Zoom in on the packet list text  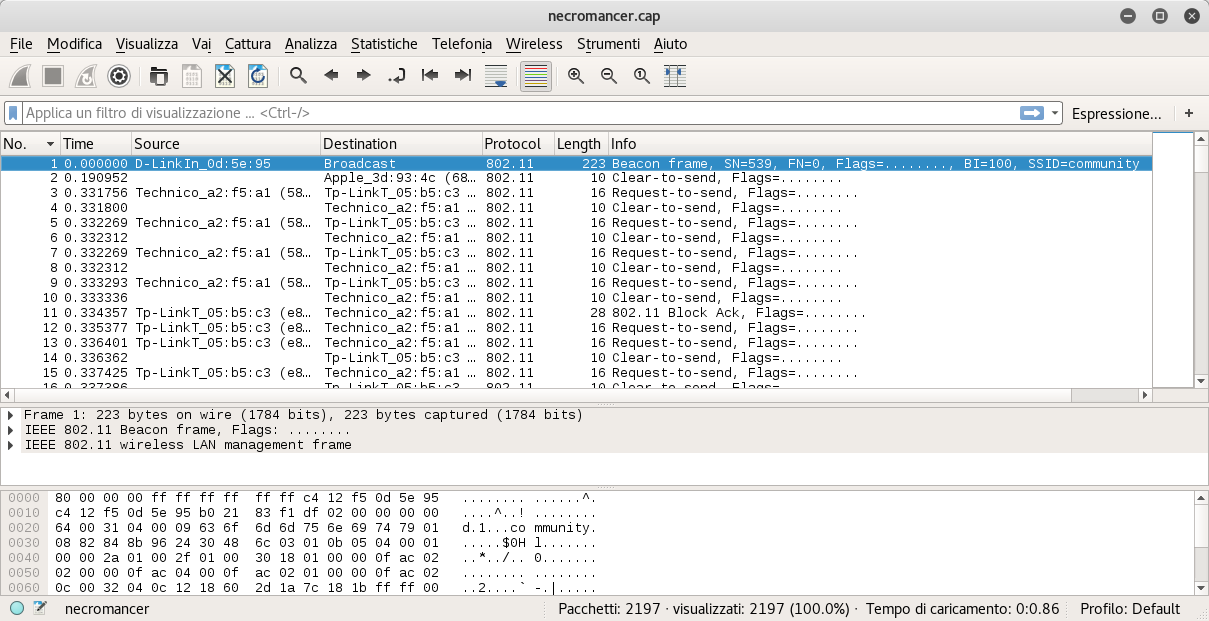575,75
